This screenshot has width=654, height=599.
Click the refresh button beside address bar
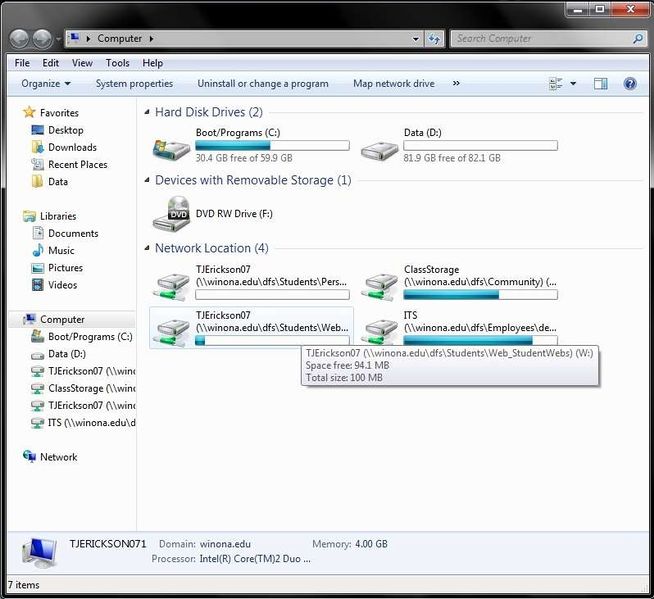click(434, 39)
